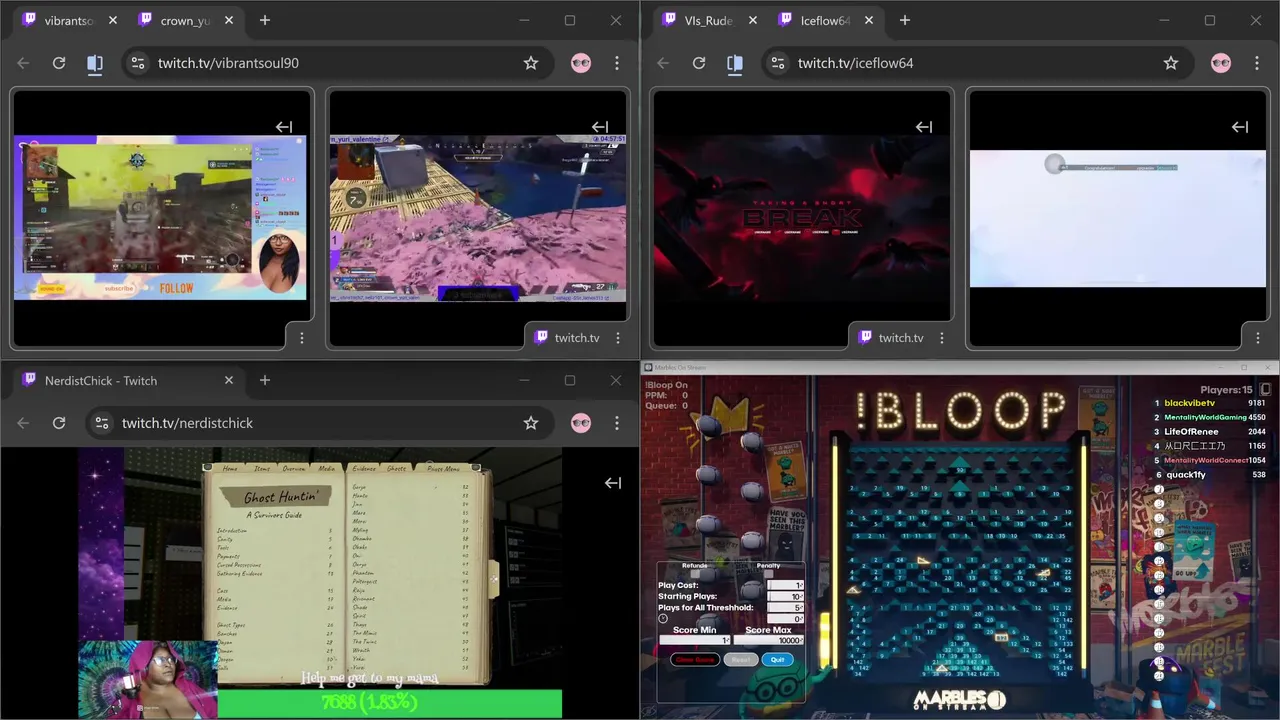Click the Score Min input field
Screen dimensions: 1280x720
click(x=695, y=640)
